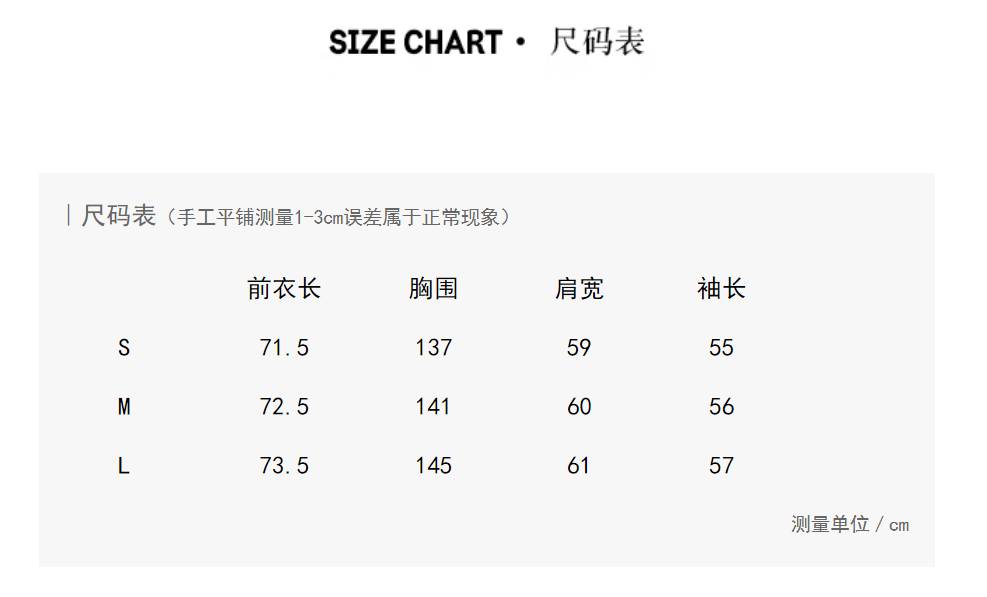
Task: Select the L size row label
Action: 124,466
